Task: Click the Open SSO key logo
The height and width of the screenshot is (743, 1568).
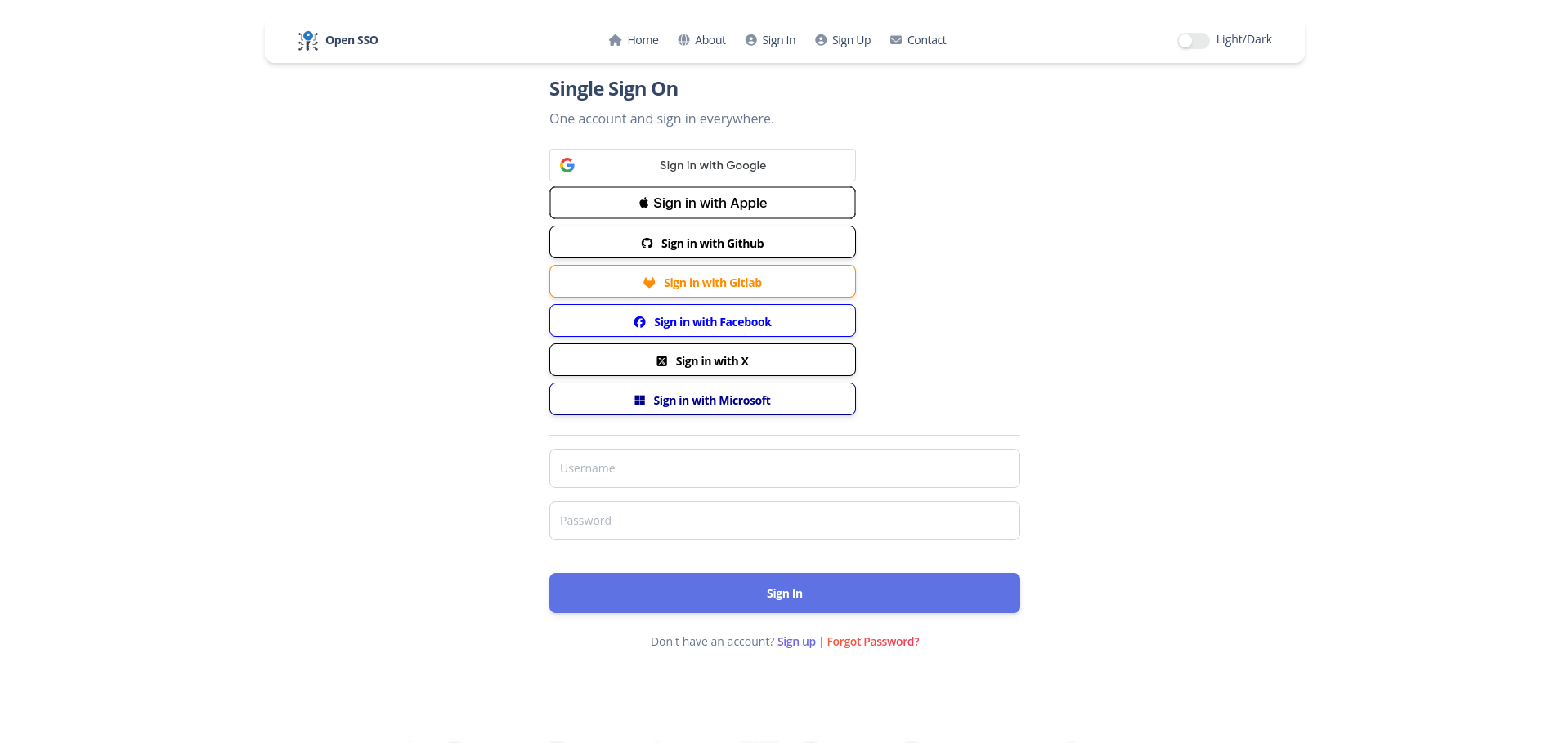Action: click(x=307, y=39)
